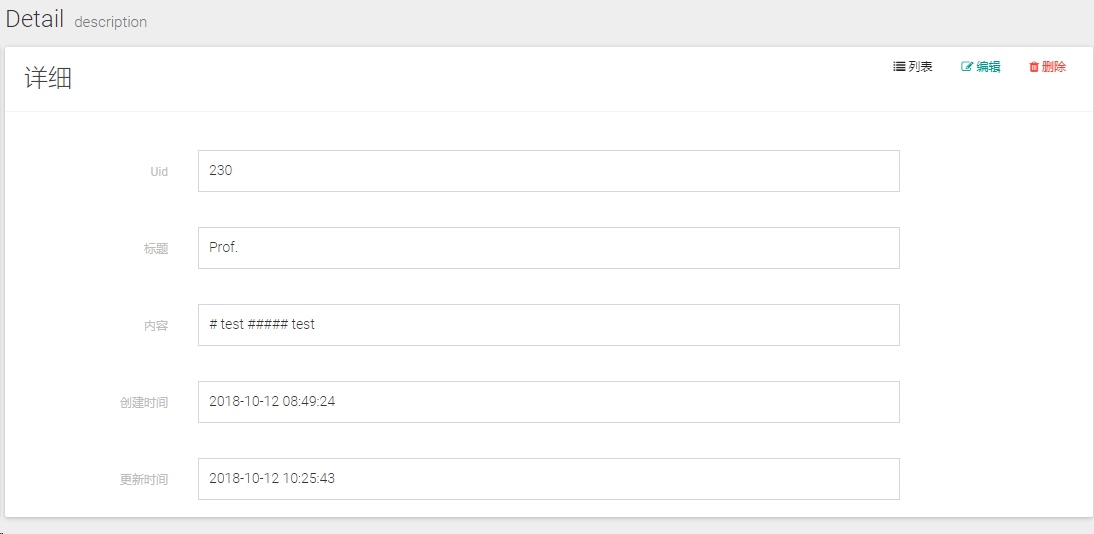
Task: Click the 创建时间 field label
Action: 144,403
